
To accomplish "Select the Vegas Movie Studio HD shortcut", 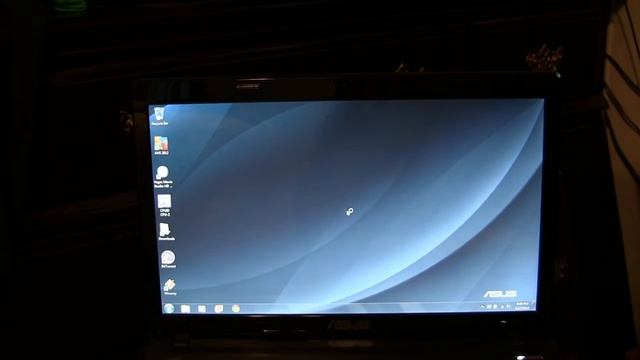I will coord(163,177).
